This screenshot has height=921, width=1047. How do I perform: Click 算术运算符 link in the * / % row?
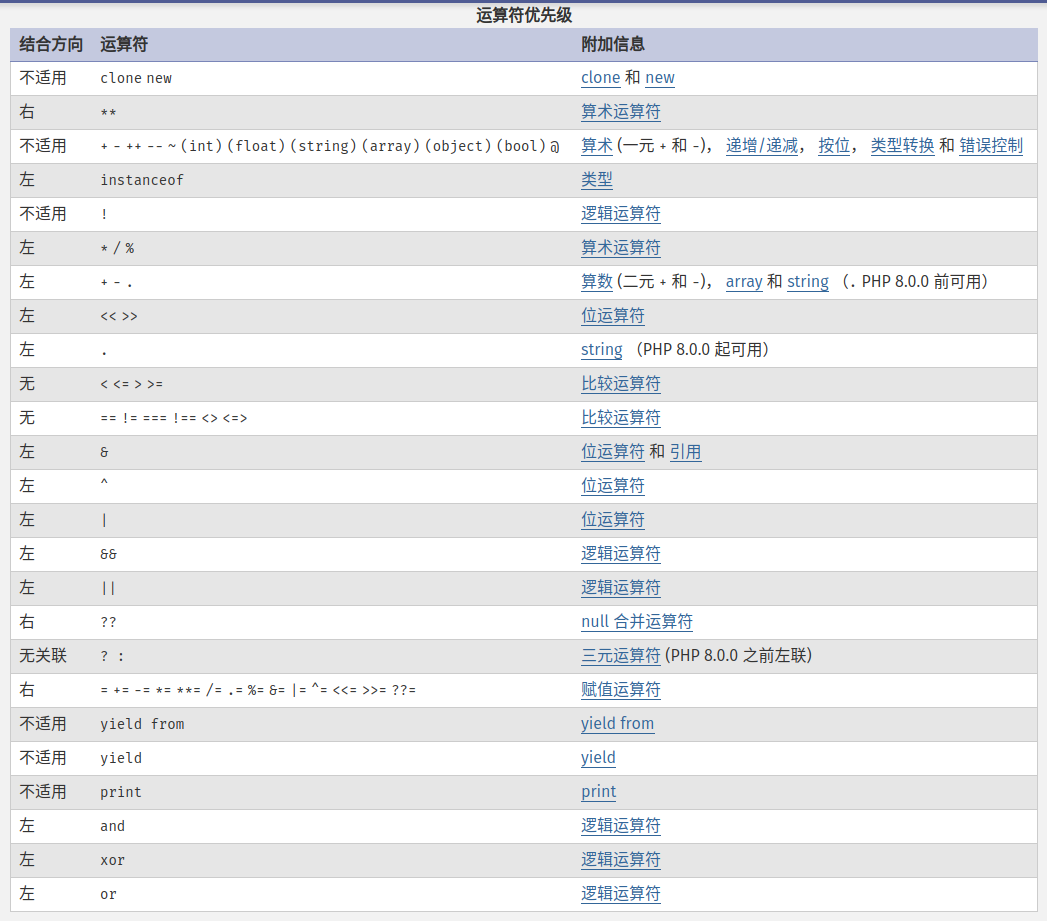tap(620, 248)
